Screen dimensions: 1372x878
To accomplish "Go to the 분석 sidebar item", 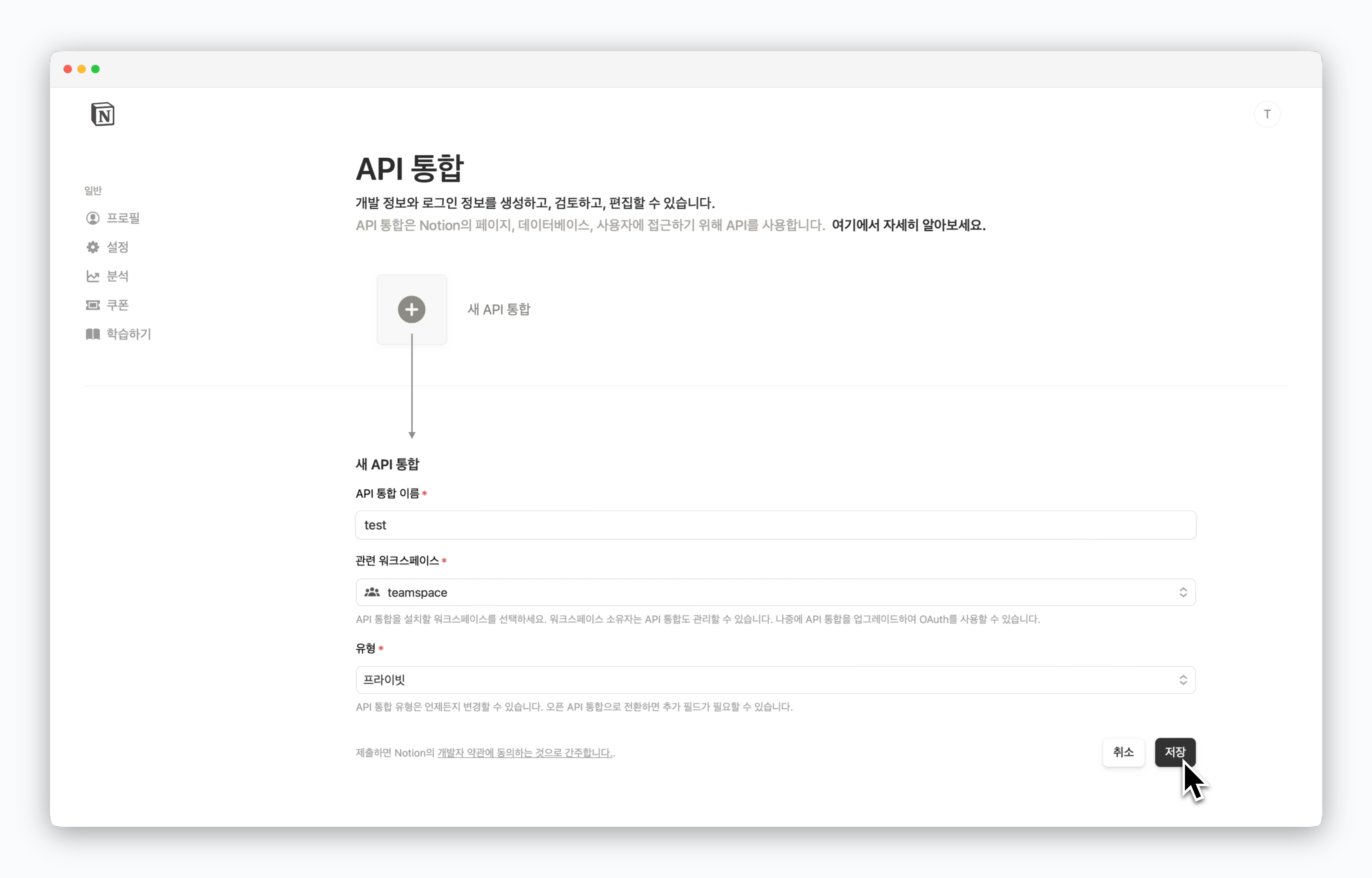I will click(x=118, y=276).
